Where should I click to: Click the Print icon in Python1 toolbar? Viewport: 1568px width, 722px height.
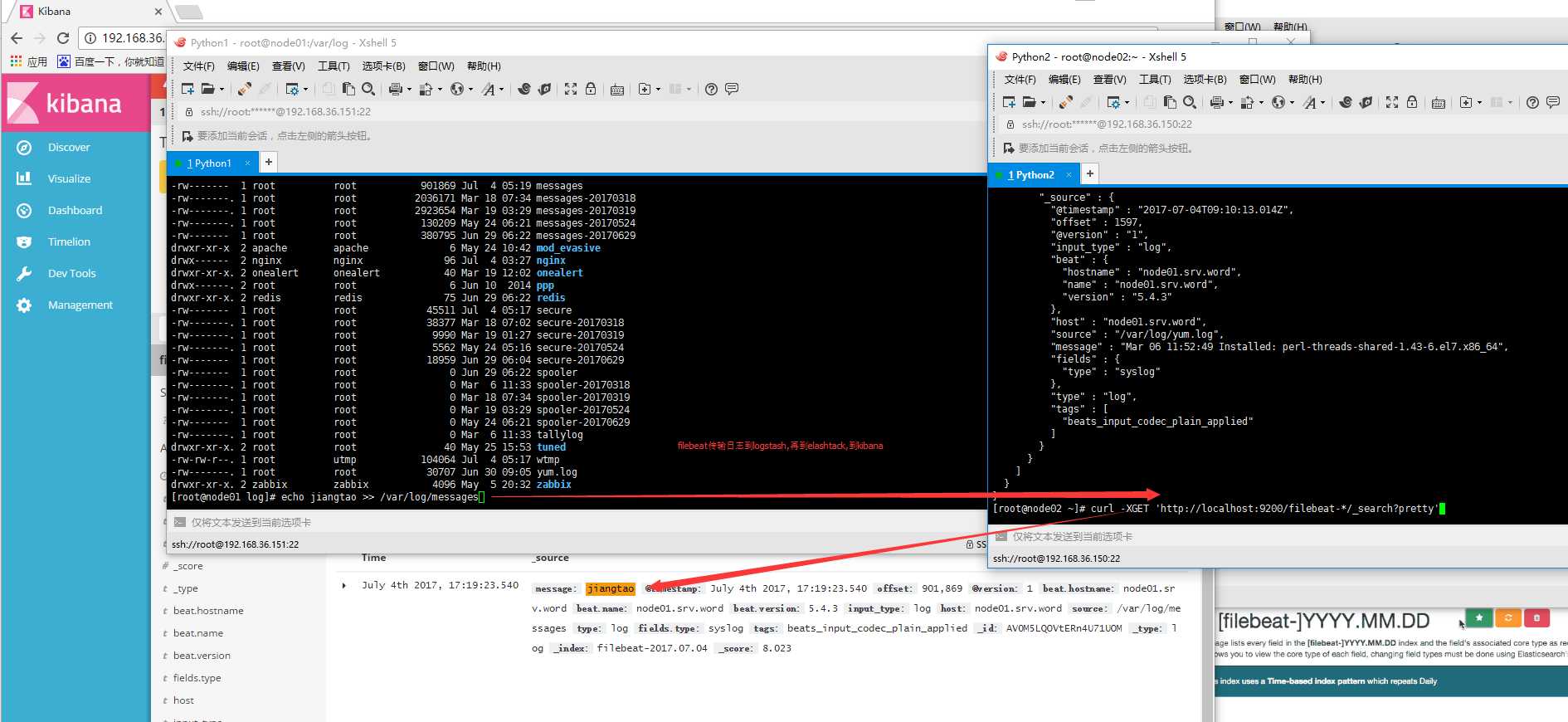pos(395,89)
